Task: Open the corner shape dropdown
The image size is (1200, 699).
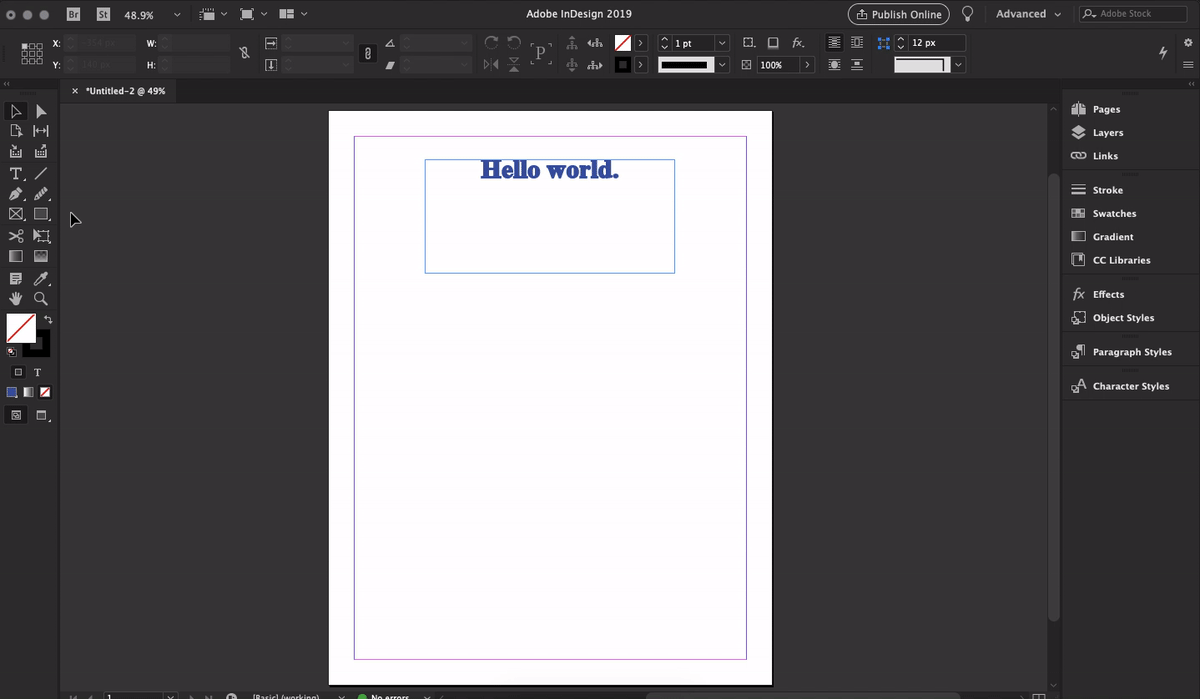Action: coord(959,65)
